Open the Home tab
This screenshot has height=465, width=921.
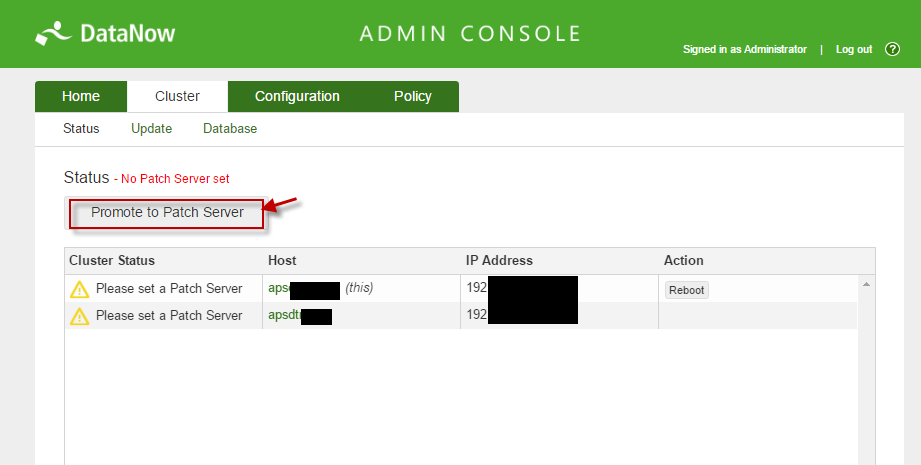[x=81, y=96]
